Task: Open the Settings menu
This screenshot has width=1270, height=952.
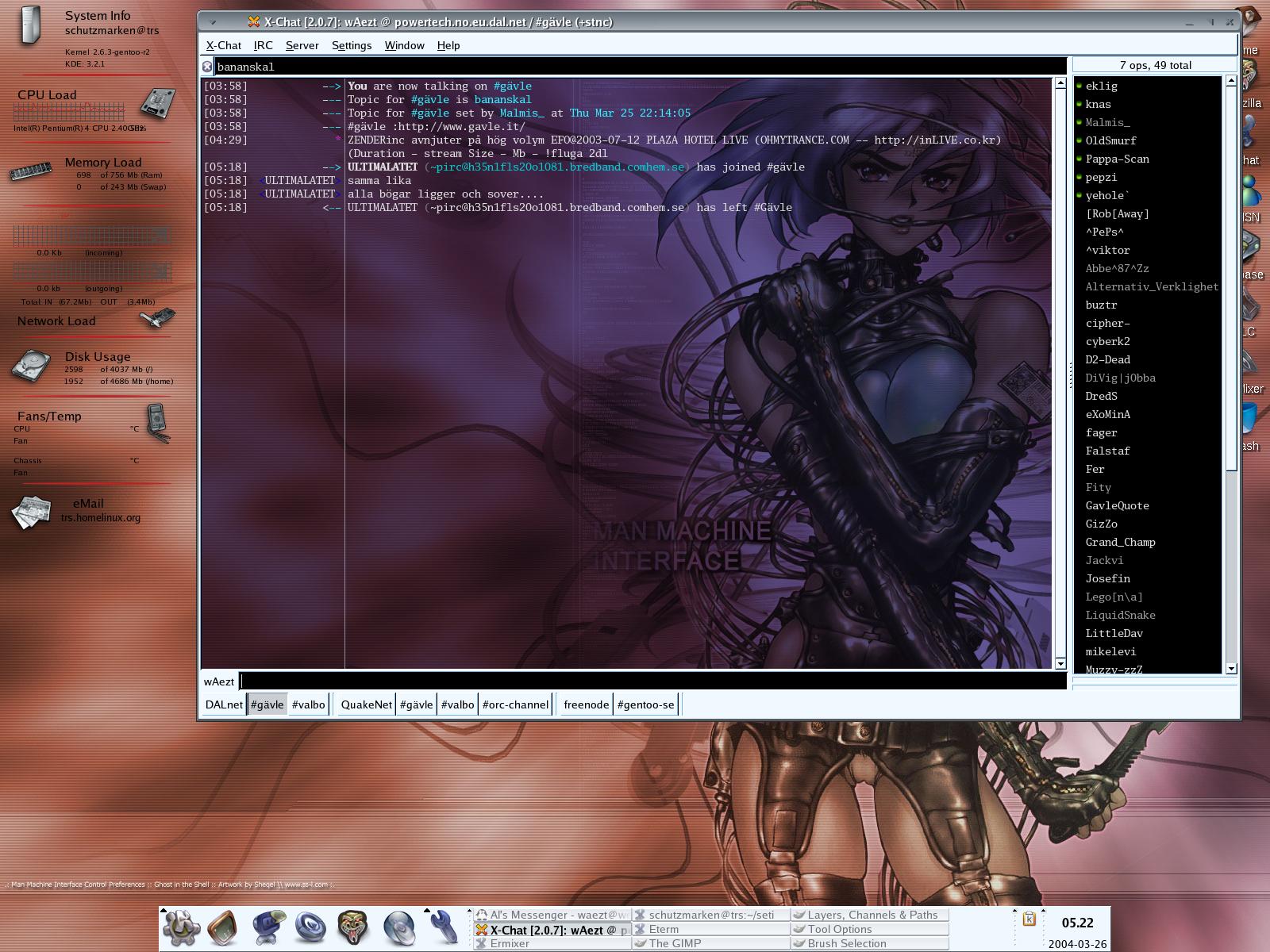Action: [x=352, y=45]
